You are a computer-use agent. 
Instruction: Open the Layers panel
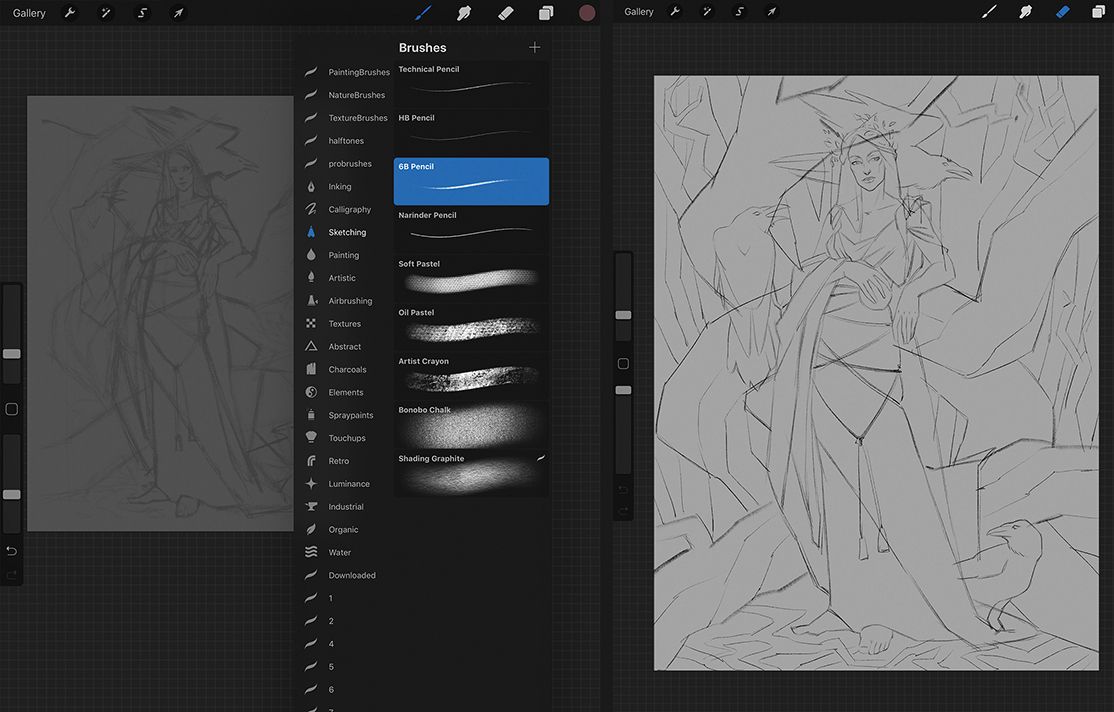[x=546, y=12]
